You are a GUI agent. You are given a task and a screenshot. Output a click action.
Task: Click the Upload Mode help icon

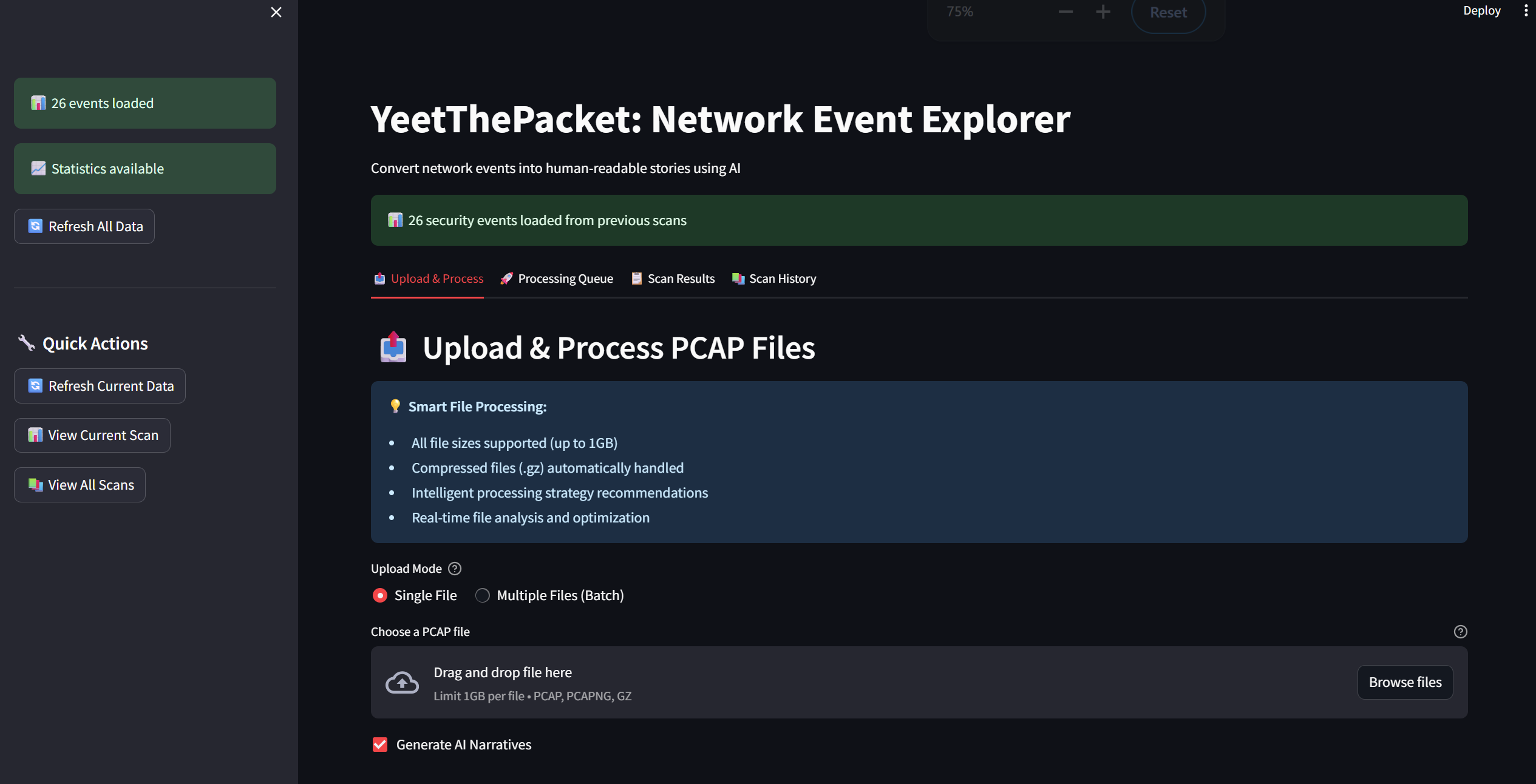tap(455, 569)
